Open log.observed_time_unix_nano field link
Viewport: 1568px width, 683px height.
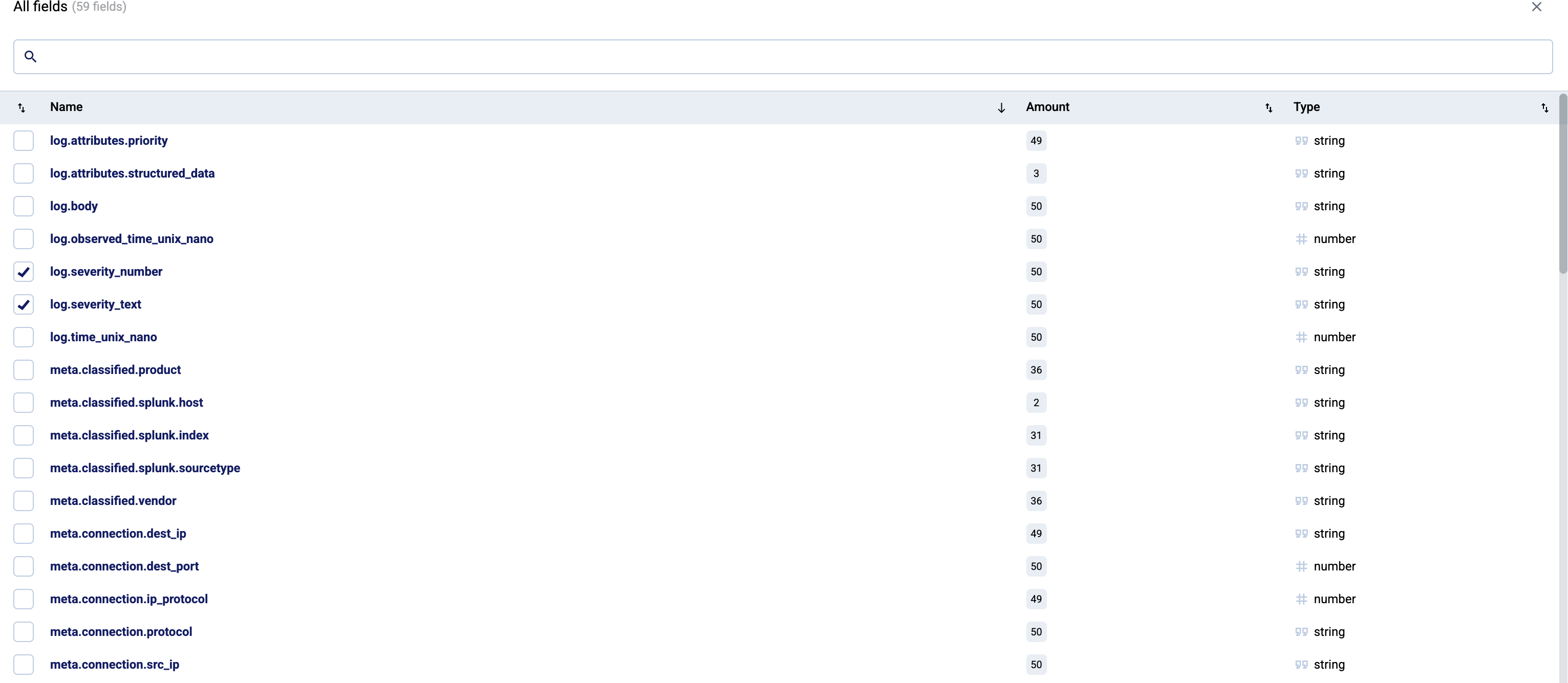tap(132, 239)
